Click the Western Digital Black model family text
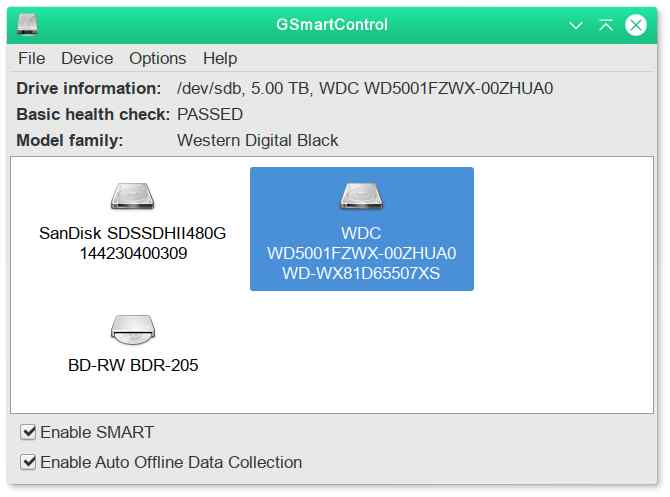670x497 pixels. (257, 140)
